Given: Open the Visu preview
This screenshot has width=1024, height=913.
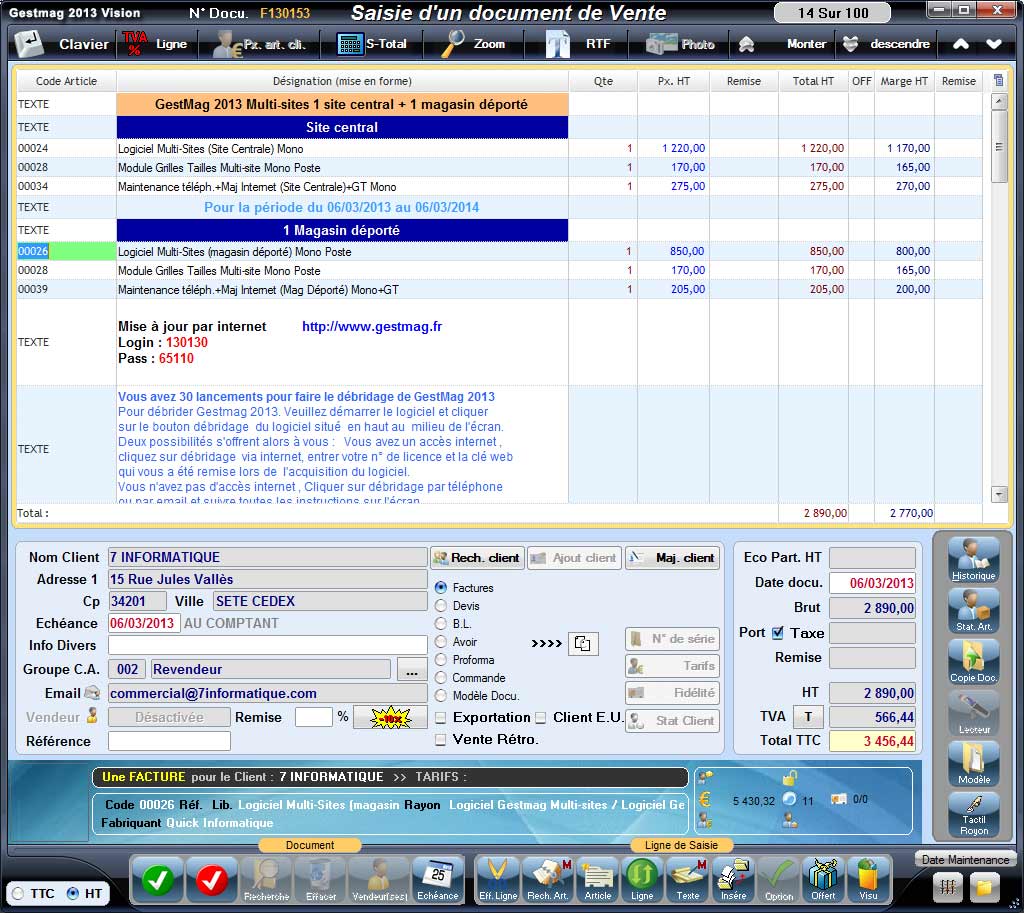Looking at the screenshot, I should (x=868, y=880).
